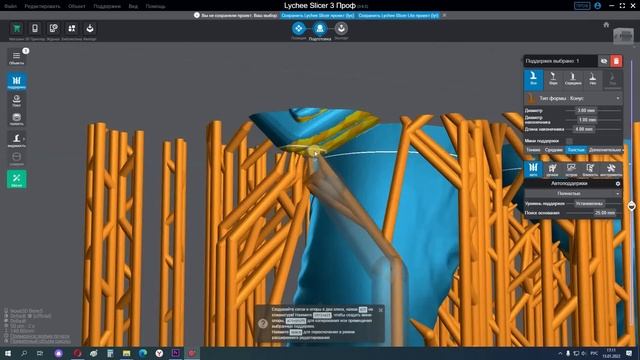Screen dimensions: 640x360
Task: Open Windows taskbar search
Action: point(24,353)
